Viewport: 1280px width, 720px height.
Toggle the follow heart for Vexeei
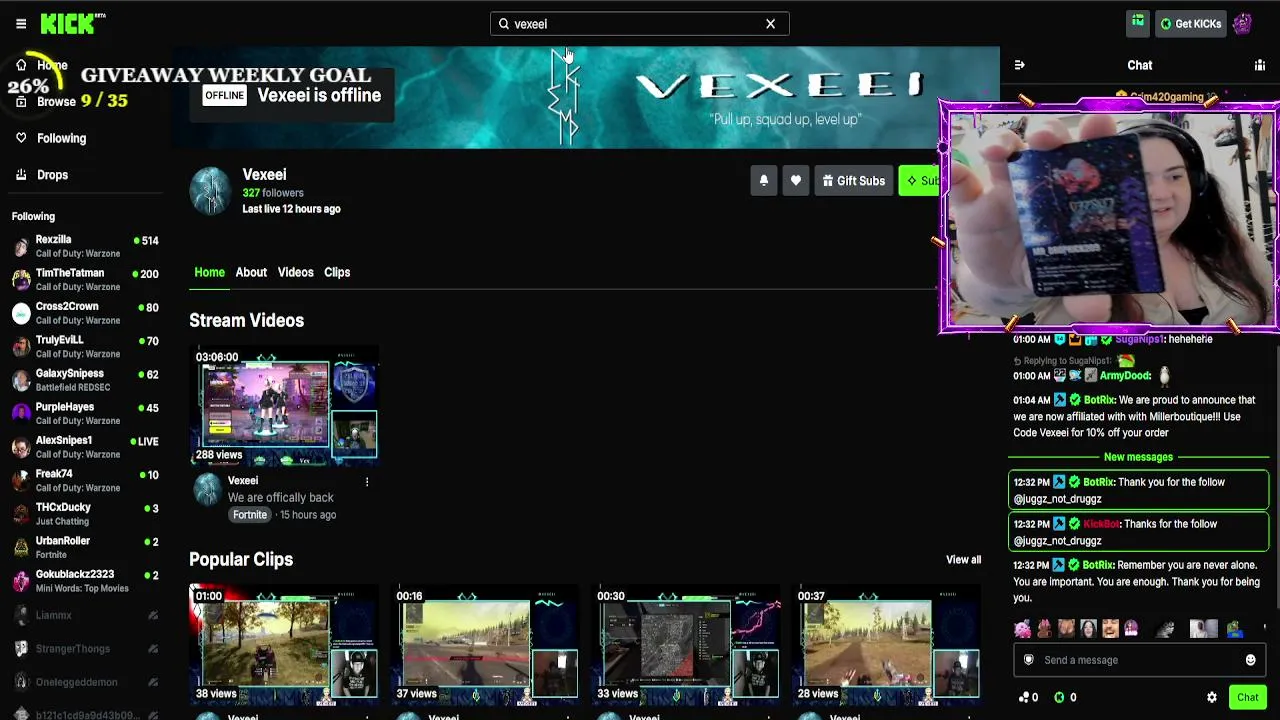click(x=796, y=181)
